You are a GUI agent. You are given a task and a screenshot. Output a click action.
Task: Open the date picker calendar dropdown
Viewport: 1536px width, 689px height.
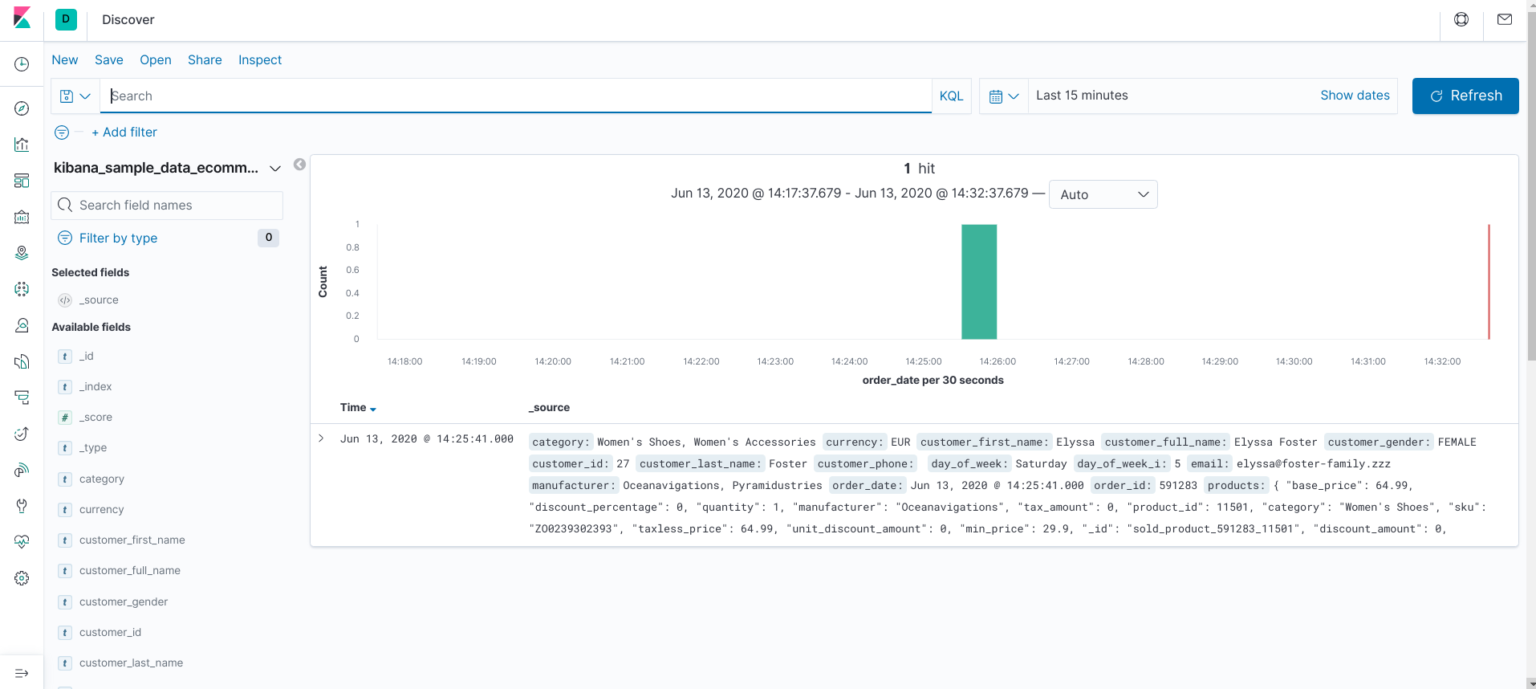pos(1003,95)
